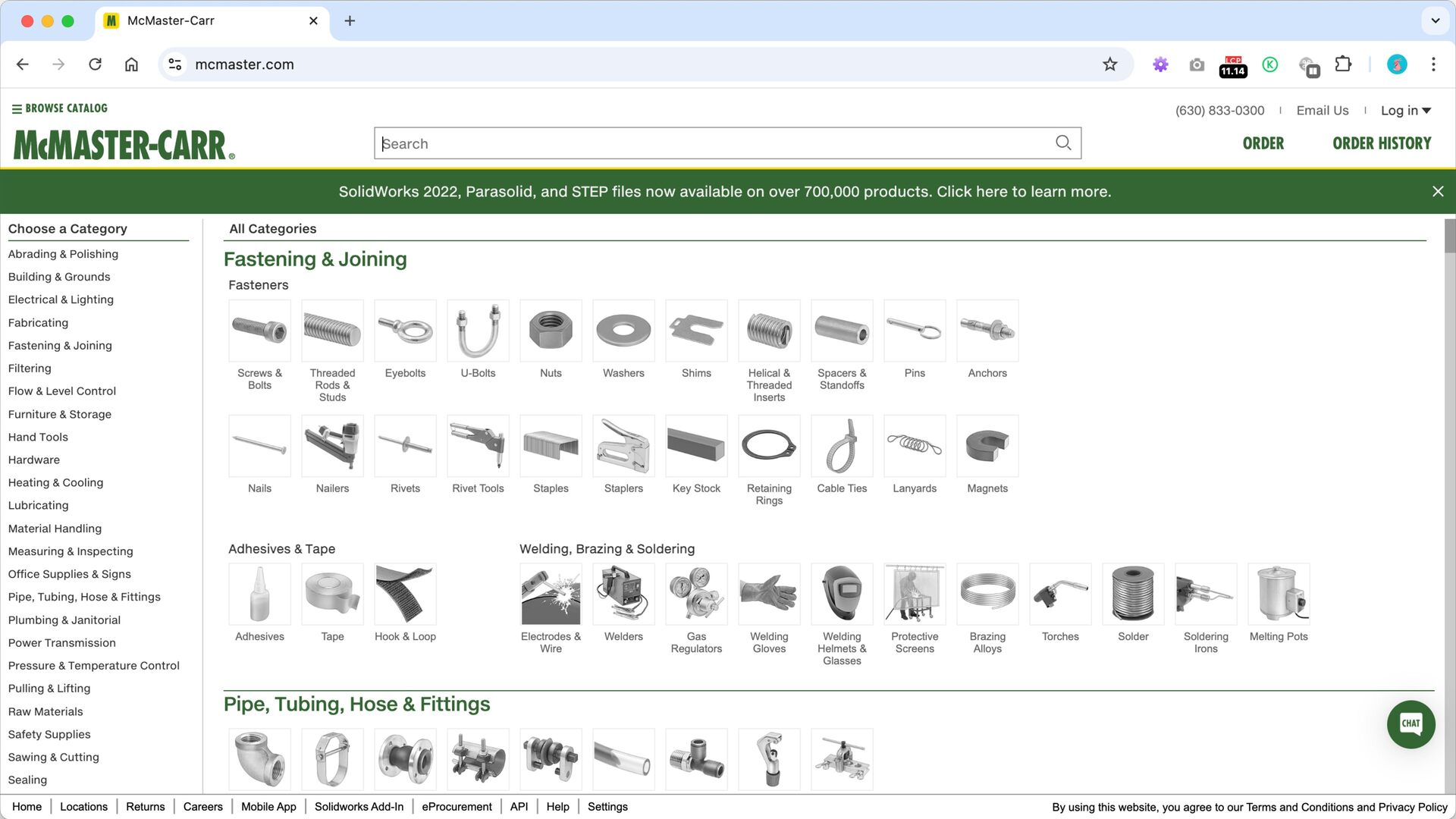Expand the Log in dropdown
The width and height of the screenshot is (1456, 819).
pyautogui.click(x=1405, y=111)
